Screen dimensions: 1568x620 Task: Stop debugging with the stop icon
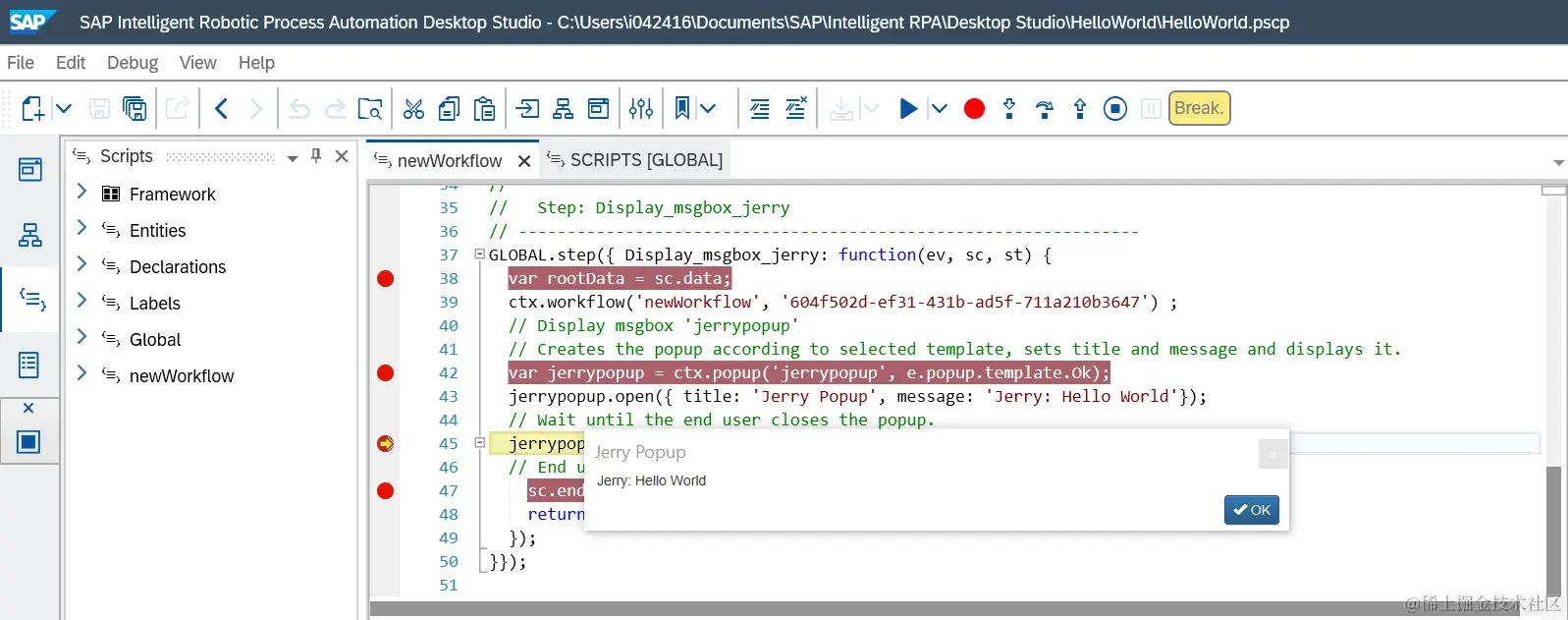1115,108
